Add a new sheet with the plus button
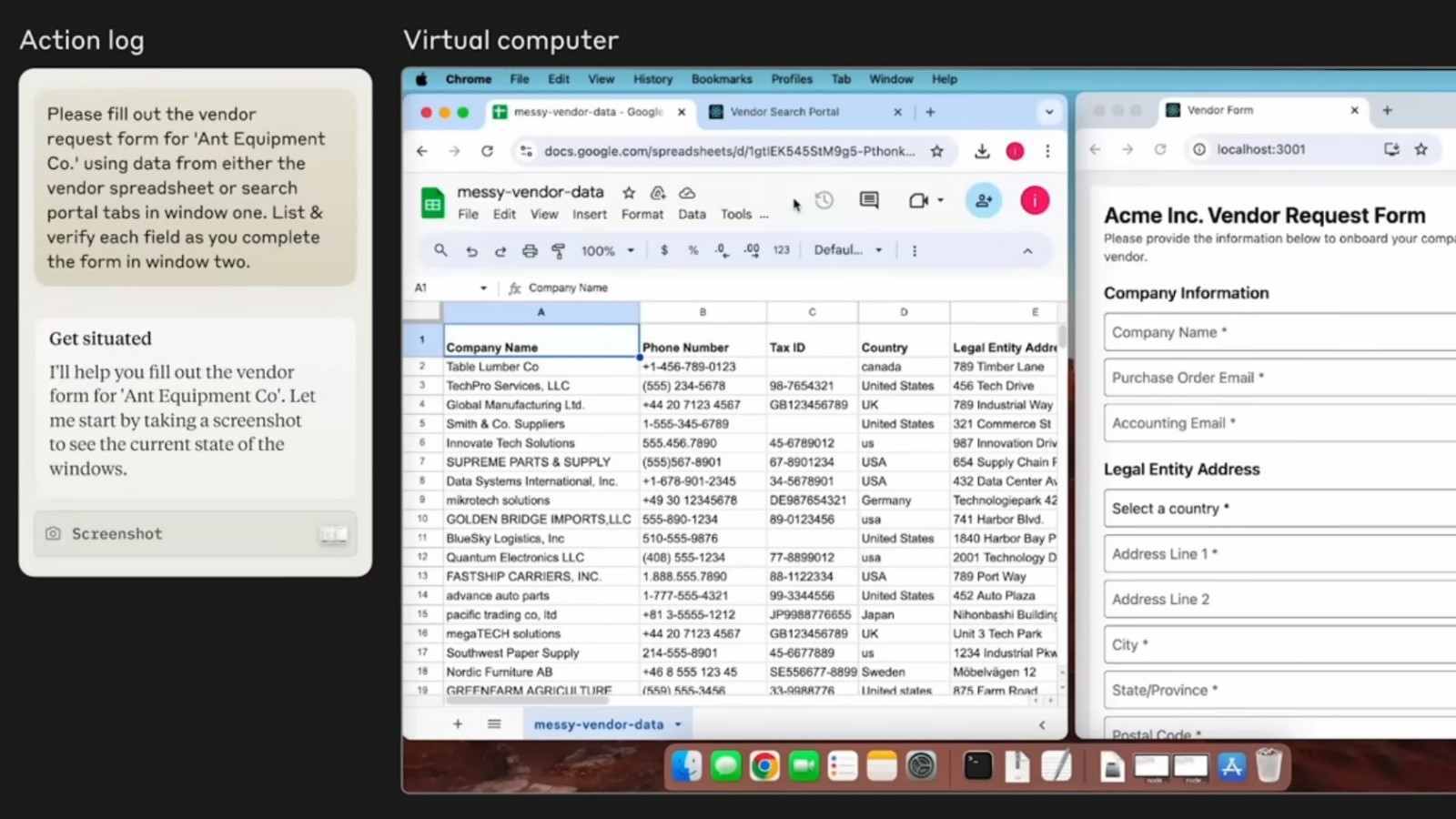Viewport: 1456px width, 819px height. [x=458, y=724]
